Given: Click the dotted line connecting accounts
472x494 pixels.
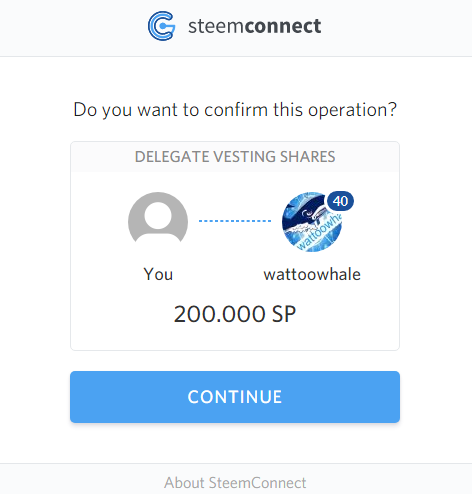Looking at the screenshot, I should [x=235, y=221].
